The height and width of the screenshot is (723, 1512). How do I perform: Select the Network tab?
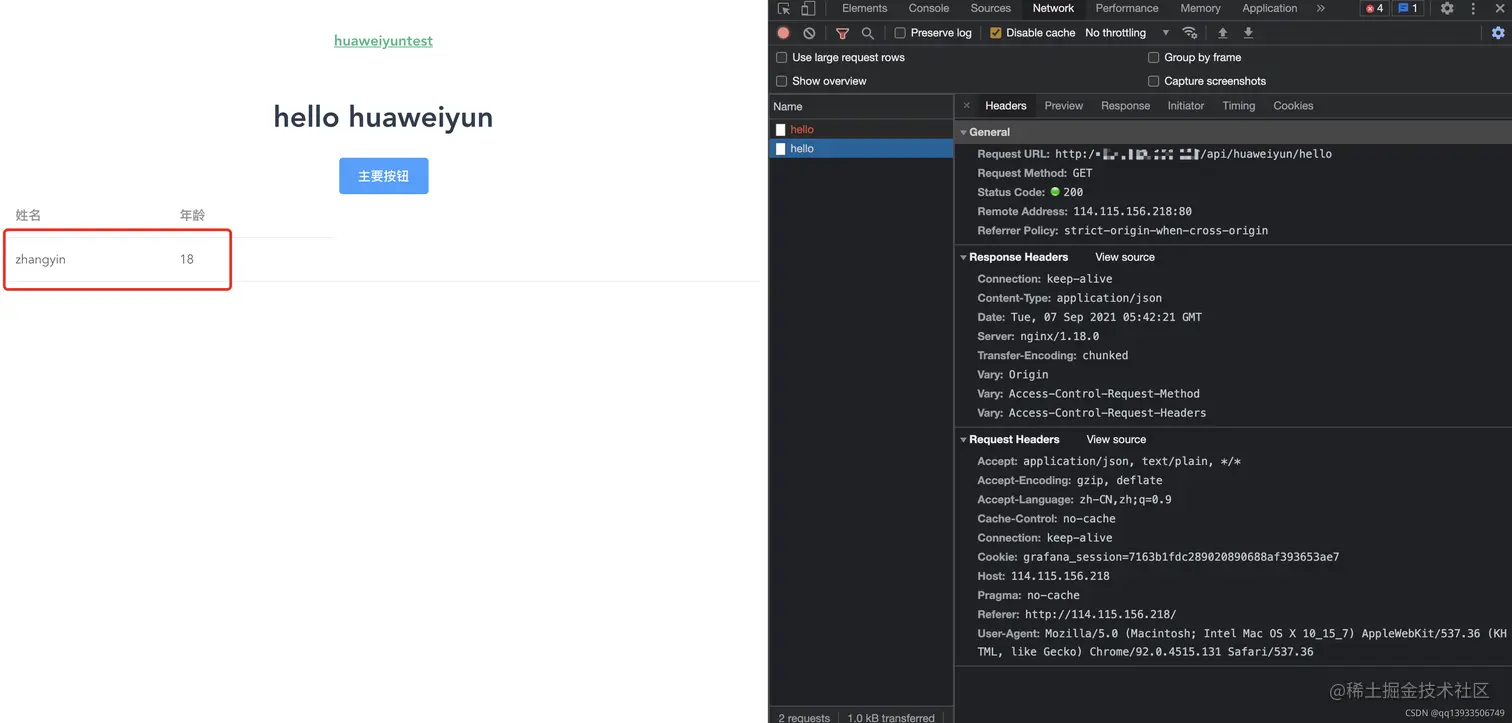(x=1053, y=8)
